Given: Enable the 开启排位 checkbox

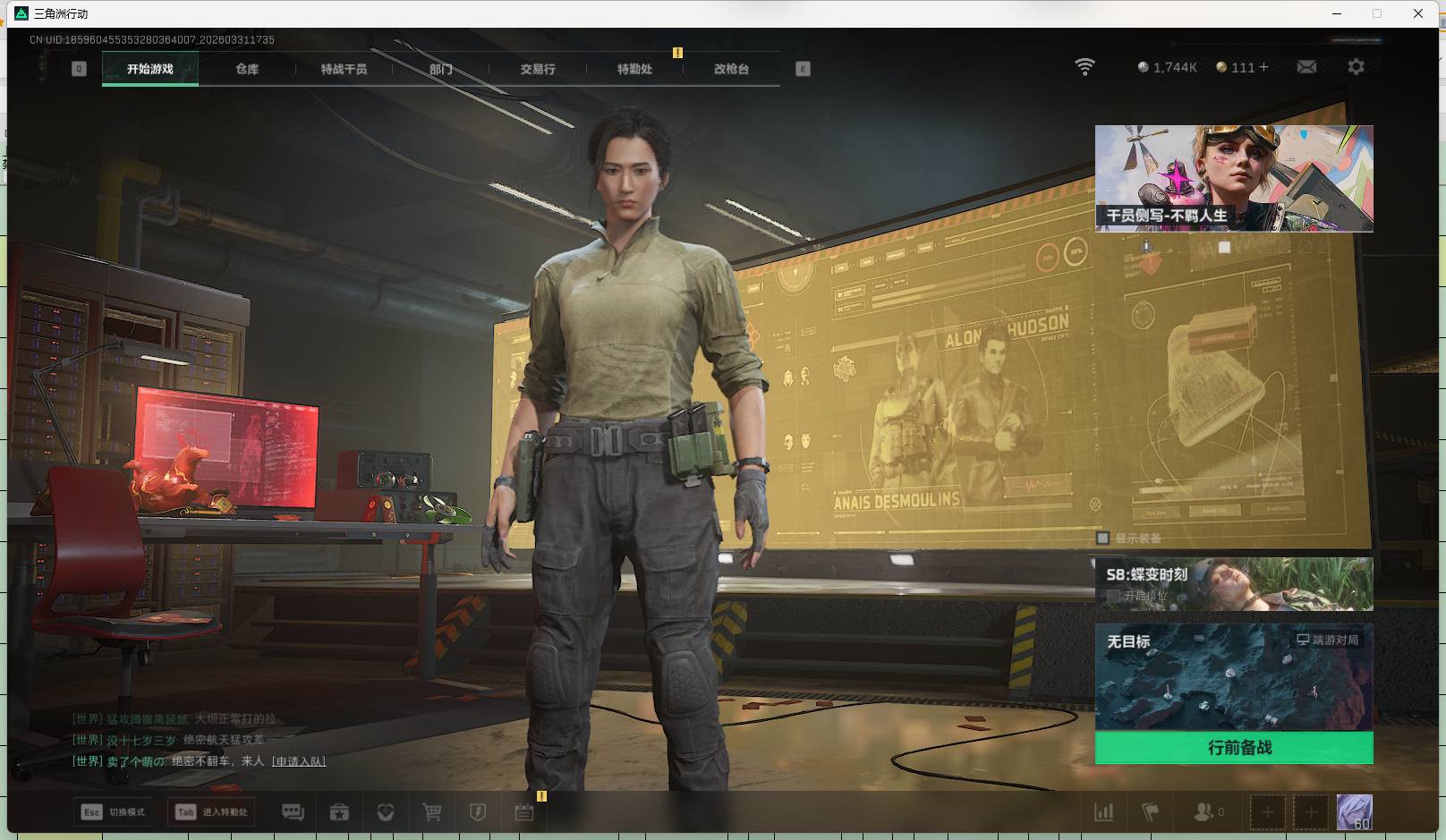Looking at the screenshot, I should point(1113,596).
